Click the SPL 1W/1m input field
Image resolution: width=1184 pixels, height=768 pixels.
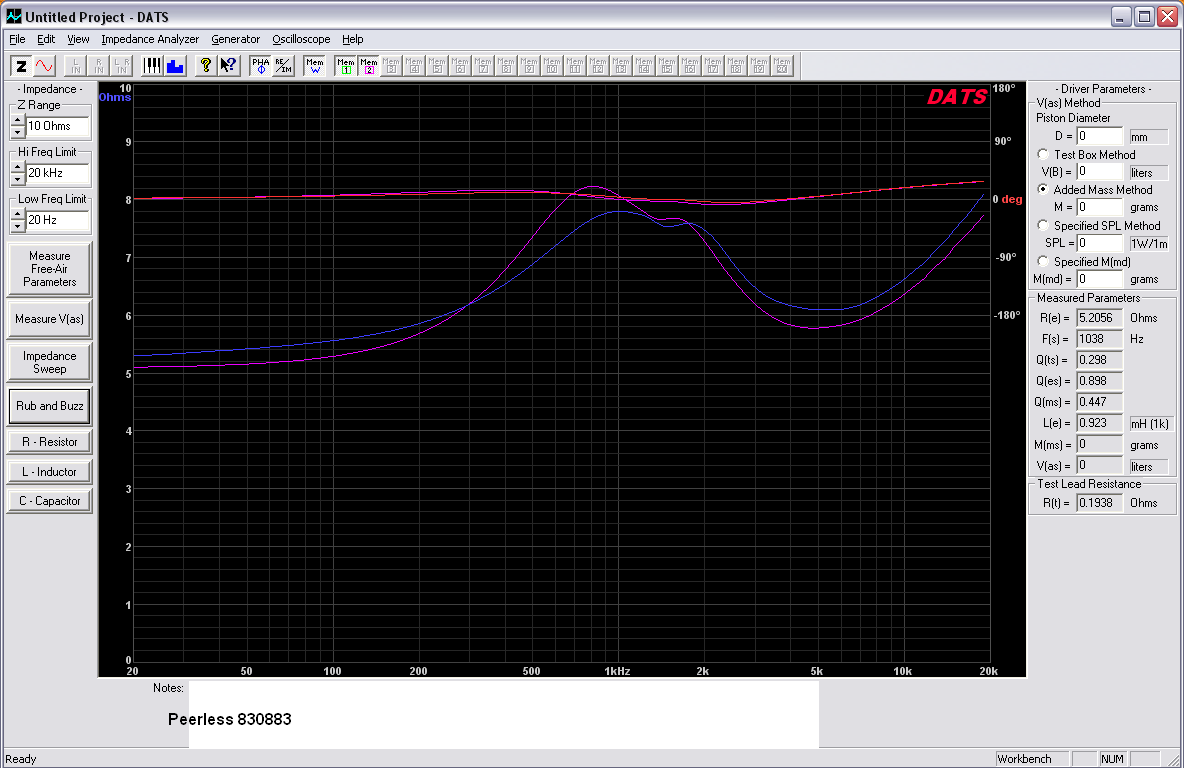[x=1099, y=243]
